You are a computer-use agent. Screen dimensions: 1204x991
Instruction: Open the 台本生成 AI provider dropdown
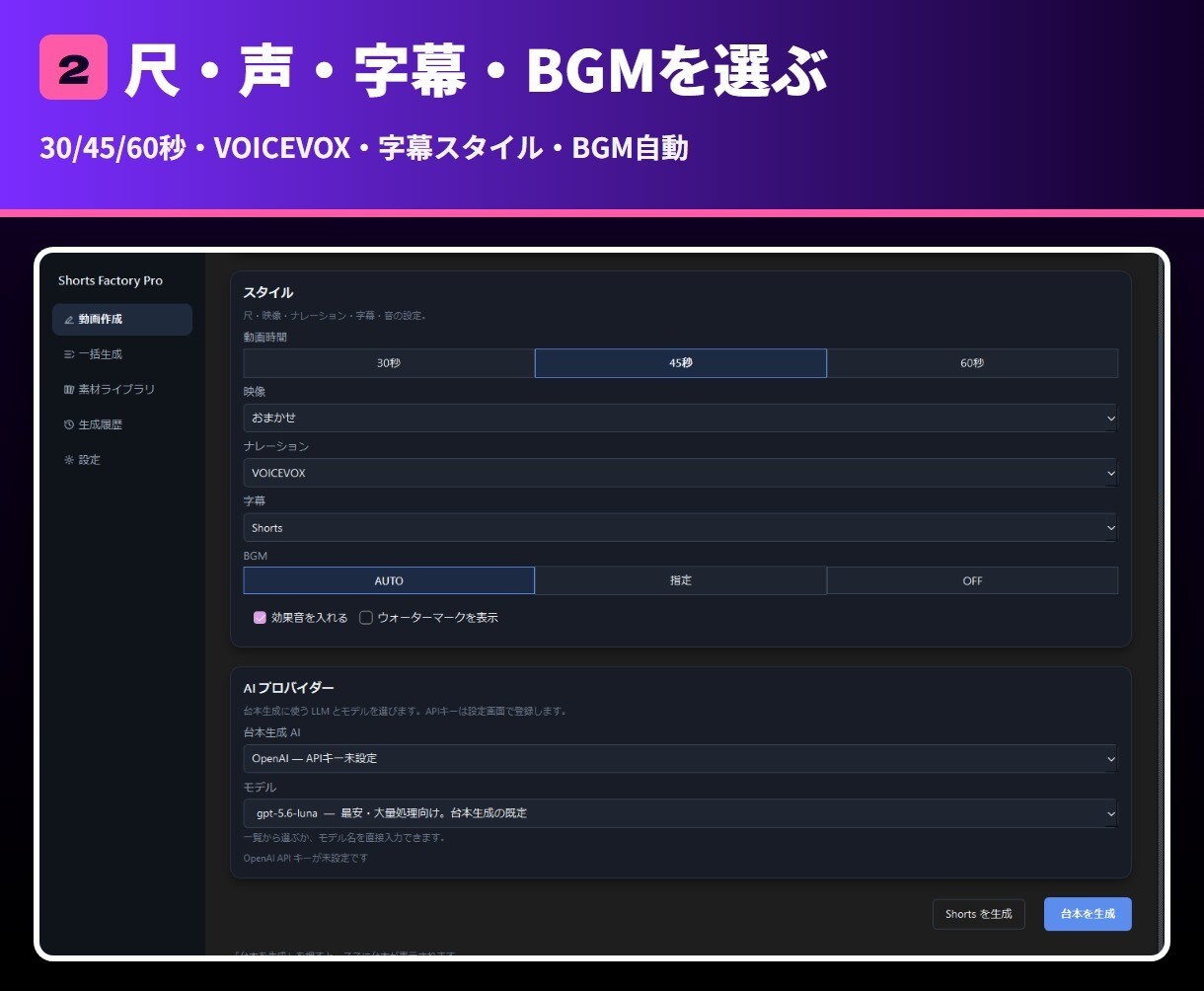[x=681, y=759]
